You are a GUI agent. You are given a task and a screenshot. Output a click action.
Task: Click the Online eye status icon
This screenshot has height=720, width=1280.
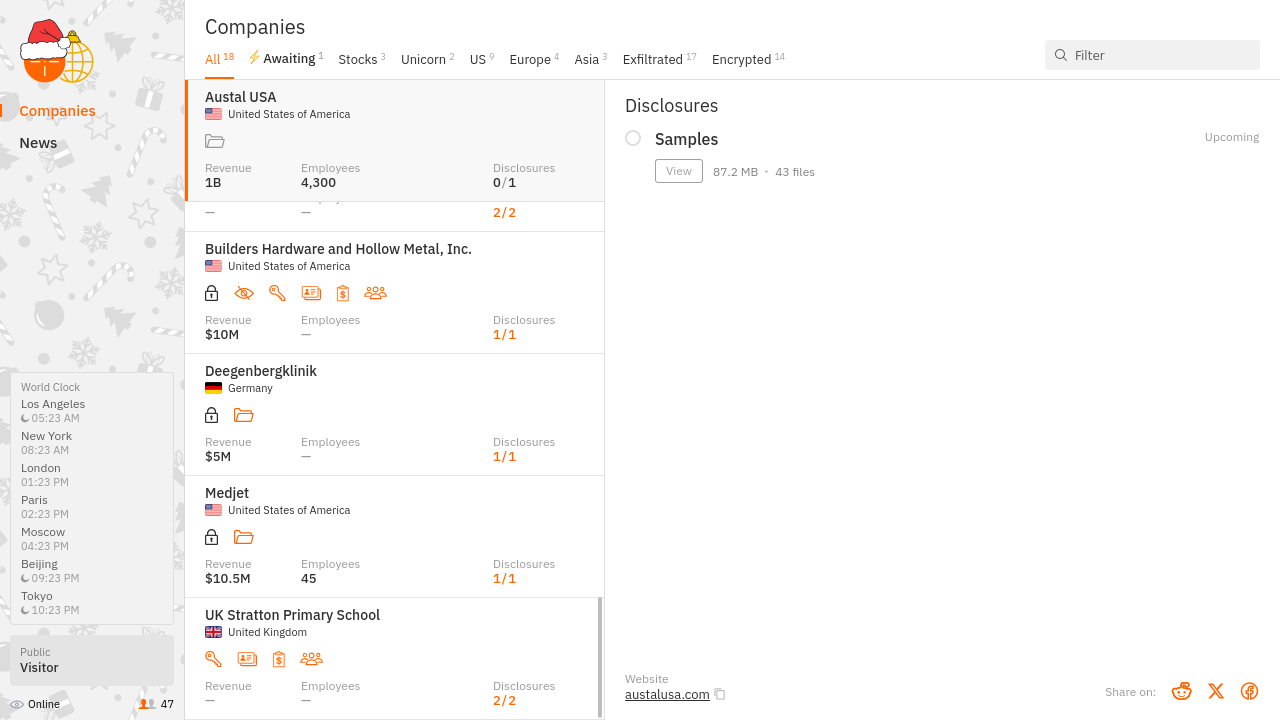[16, 704]
